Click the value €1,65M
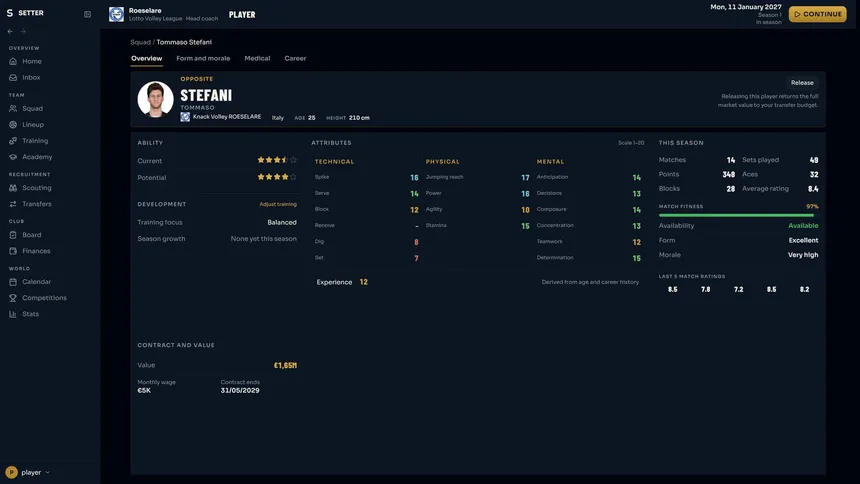This screenshot has width=860, height=484. (x=285, y=365)
